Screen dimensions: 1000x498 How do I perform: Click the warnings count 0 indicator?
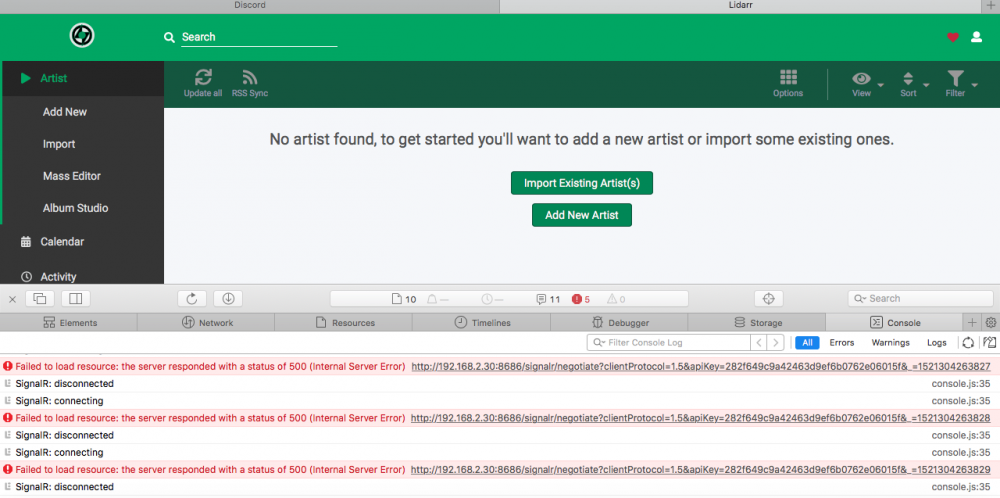(x=616, y=299)
